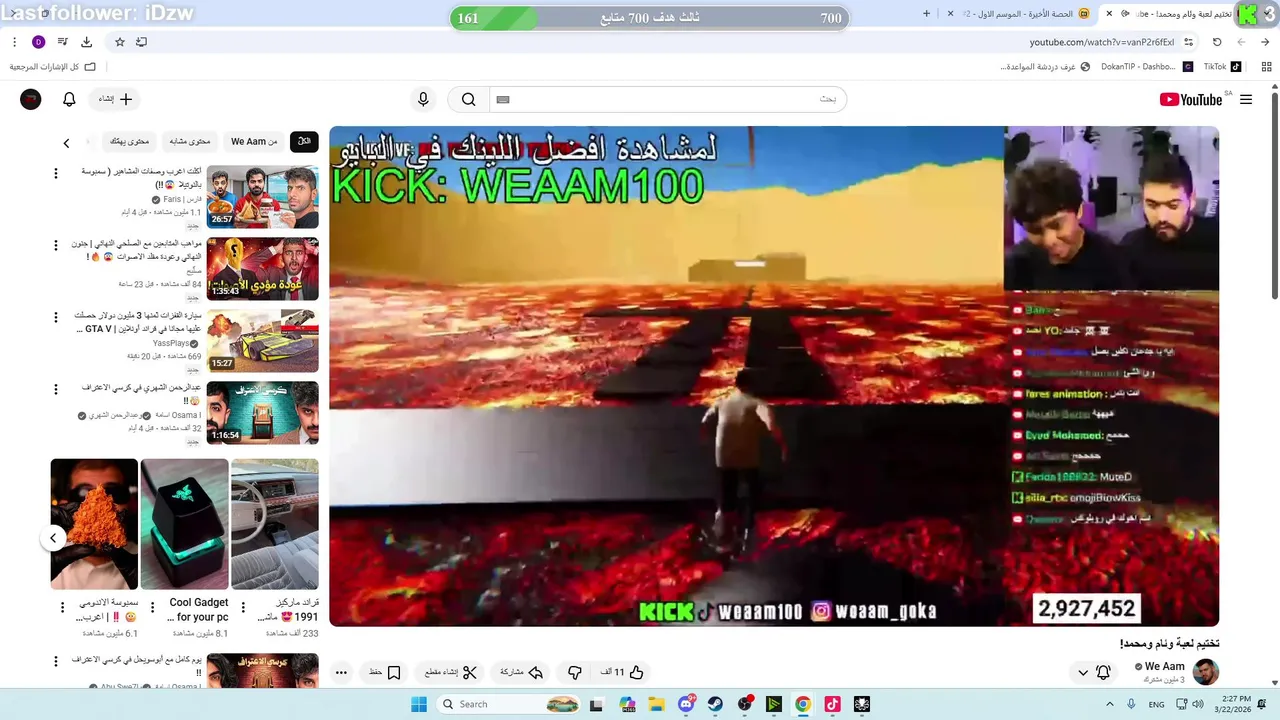The height and width of the screenshot is (720, 1280).
Task: Select the الكل filter chip
Action: coord(304,142)
